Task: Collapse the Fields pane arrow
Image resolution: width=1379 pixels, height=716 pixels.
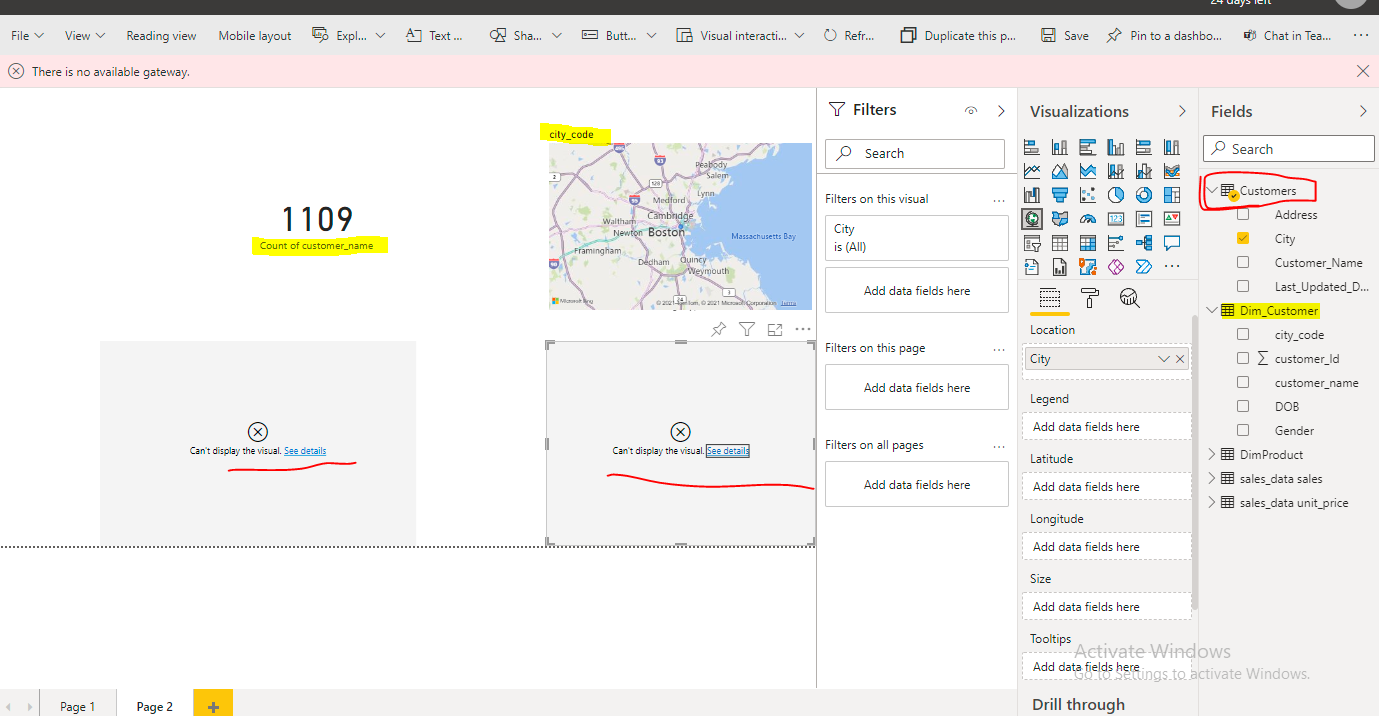Action: pyautogui.click(x=1363, y=111)
